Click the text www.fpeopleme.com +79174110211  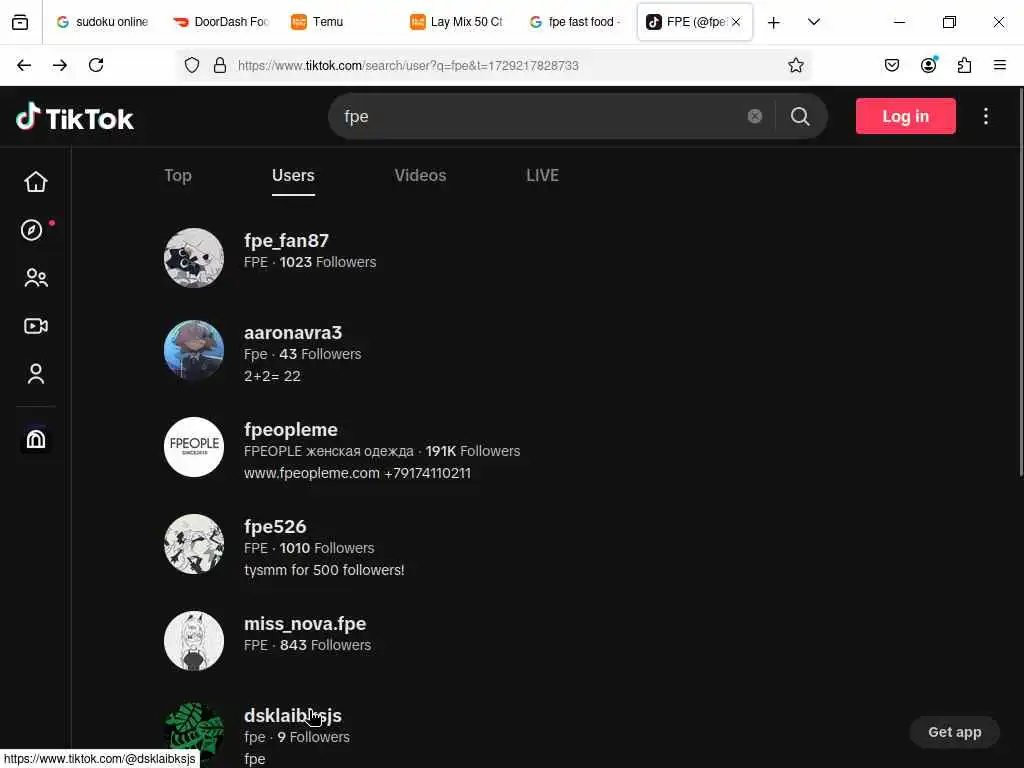[x=357, y=473]
